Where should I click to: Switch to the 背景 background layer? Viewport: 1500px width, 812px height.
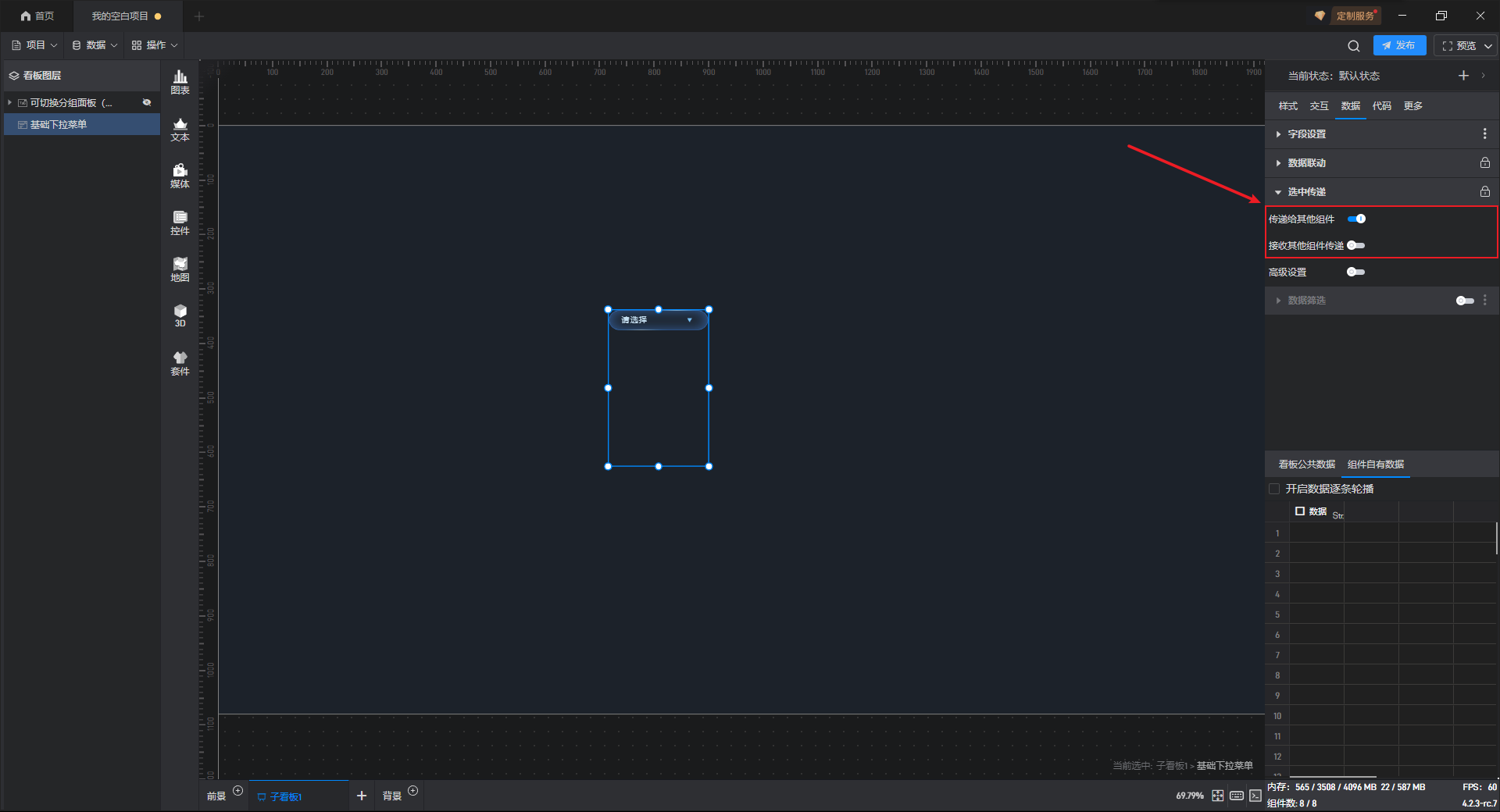pyautogui.click(x=392, y=796)
